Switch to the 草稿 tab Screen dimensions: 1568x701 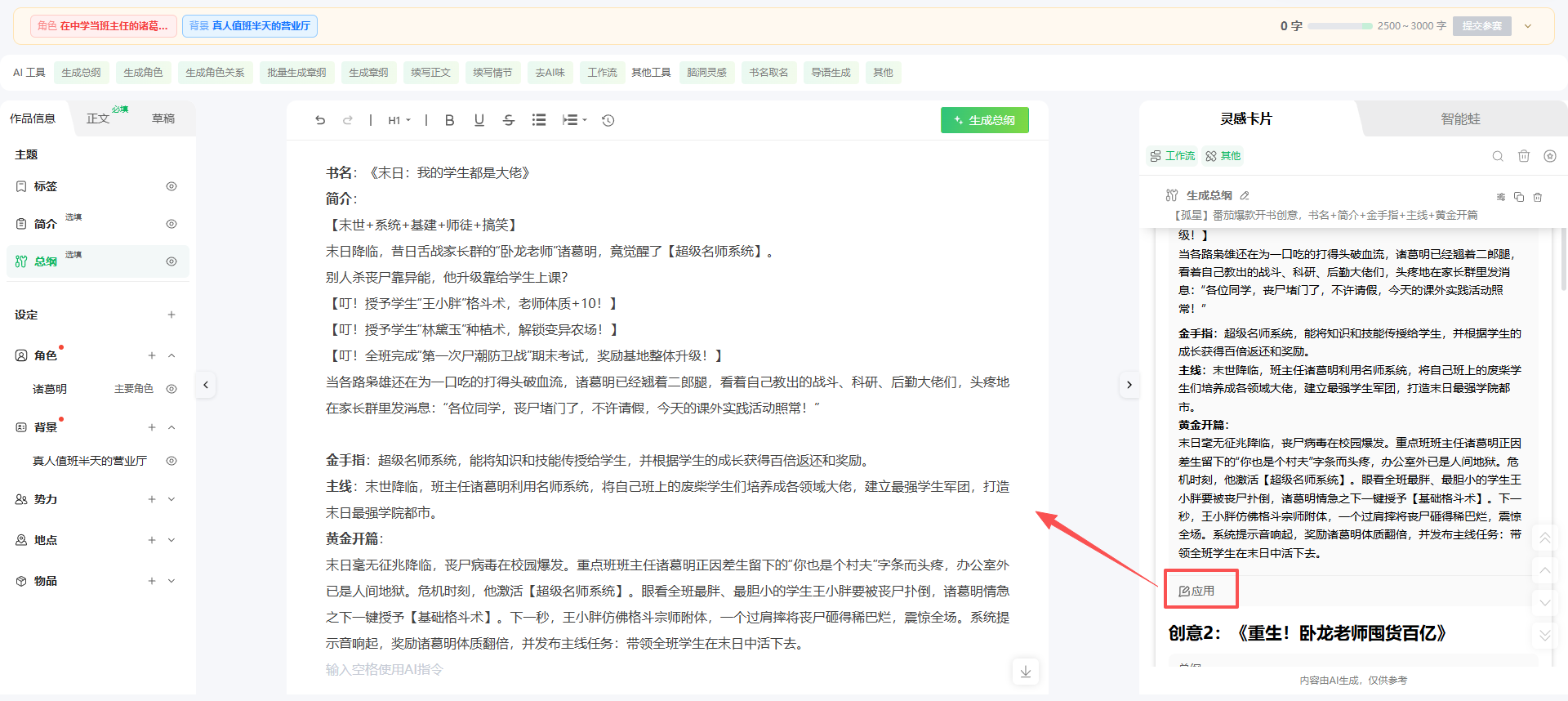tap(163, 118)
